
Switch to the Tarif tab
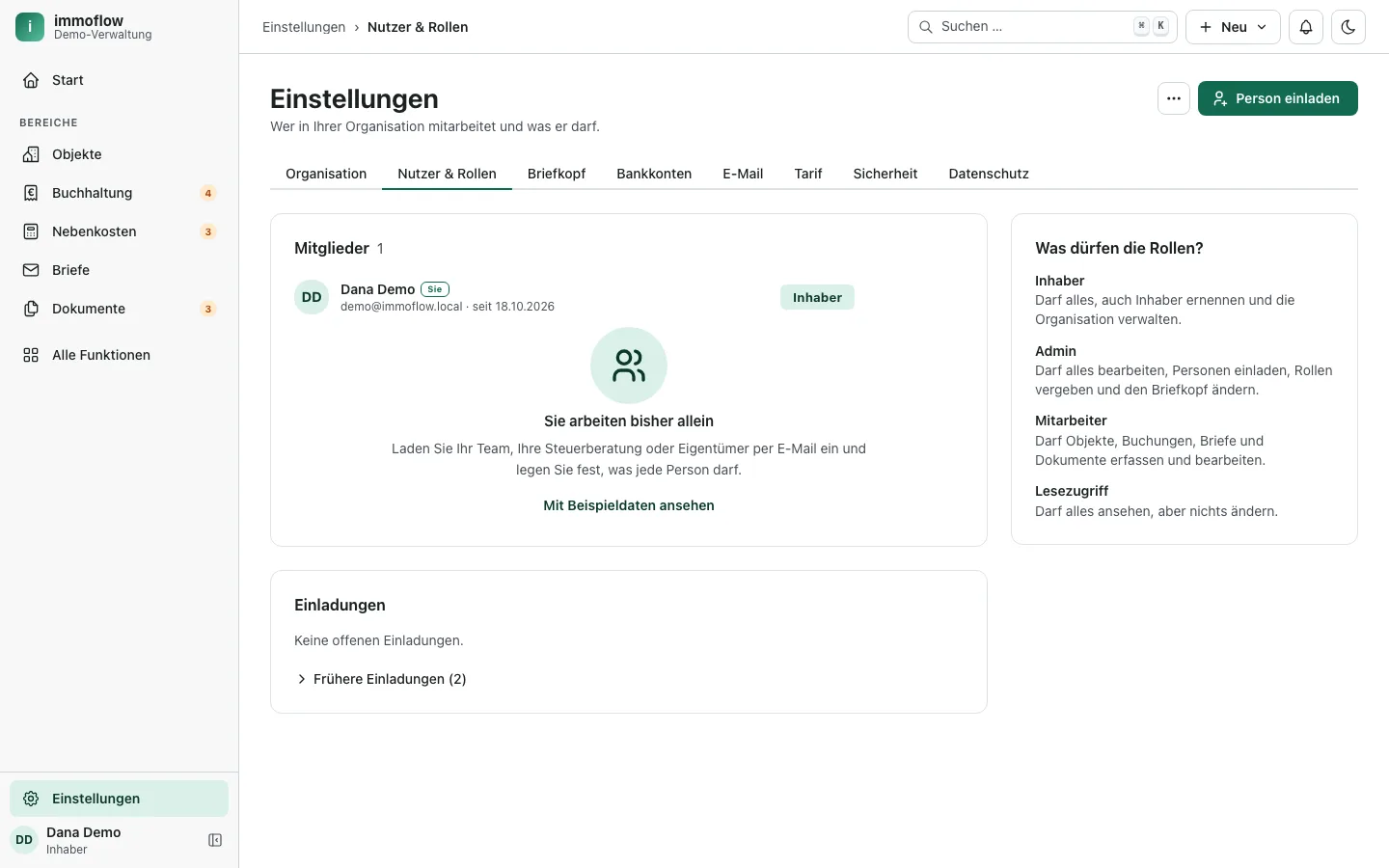point(808,174)
